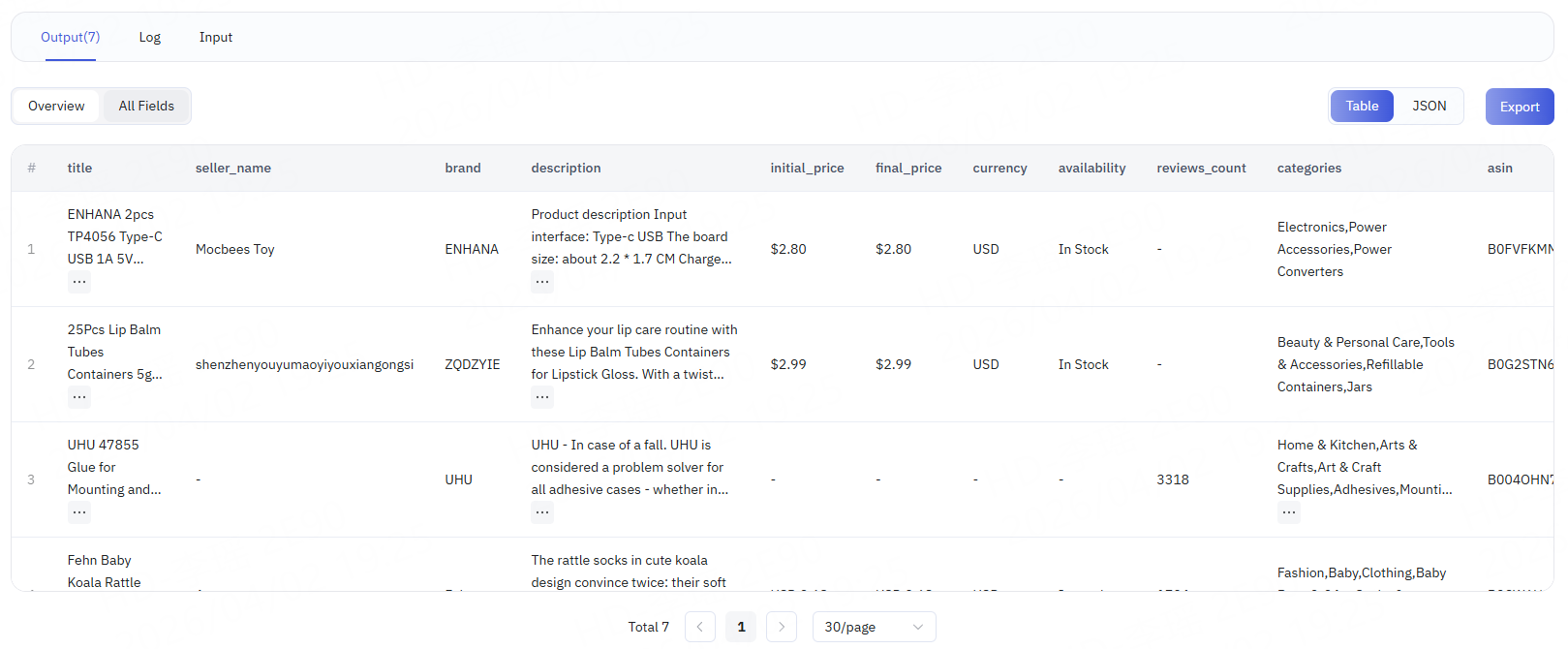Screen dimensions: 1568x649
Task: Expand the ENHANA 2pcs title ellipsis
Action: [79, 282]
